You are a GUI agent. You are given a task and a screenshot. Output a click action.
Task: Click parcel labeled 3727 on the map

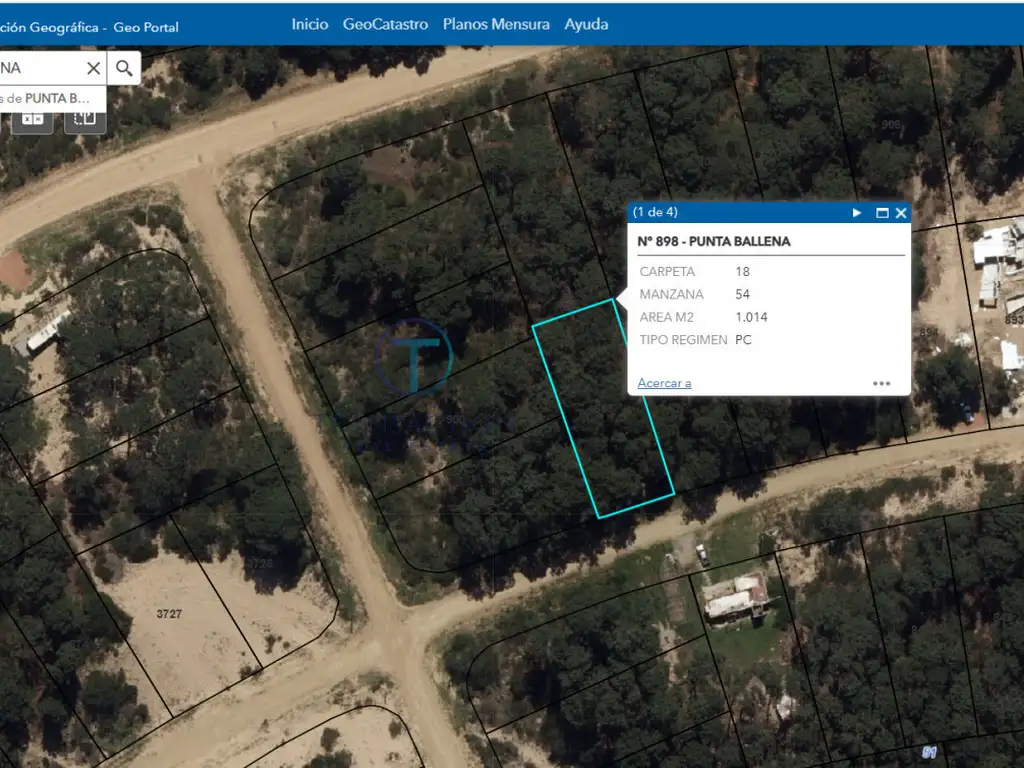pos(169,613)
